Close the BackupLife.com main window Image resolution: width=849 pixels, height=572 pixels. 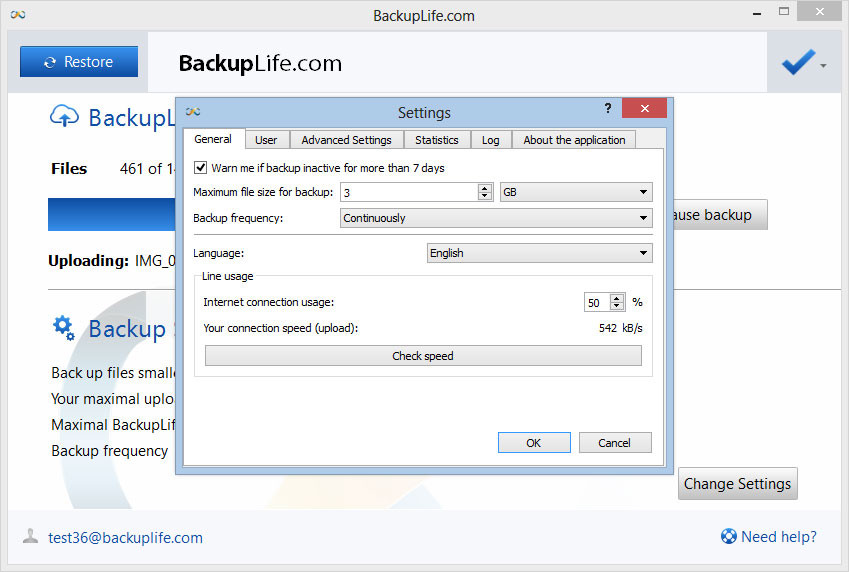coord(820,11)
